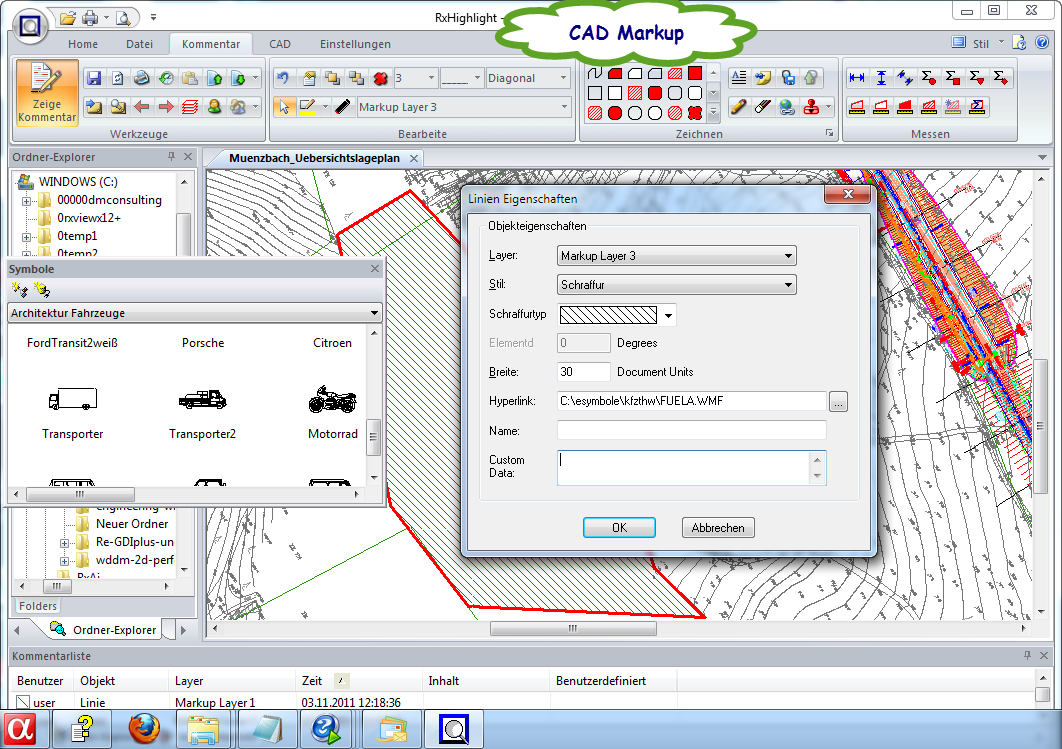
Task: Click the Abbrechen button
Action: click(718, 528)
